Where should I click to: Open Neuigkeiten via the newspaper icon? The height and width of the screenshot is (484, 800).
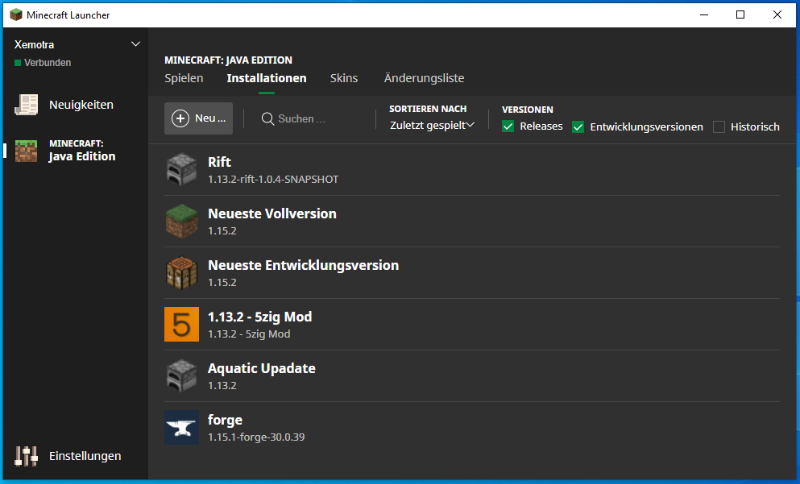pos(26,105)
